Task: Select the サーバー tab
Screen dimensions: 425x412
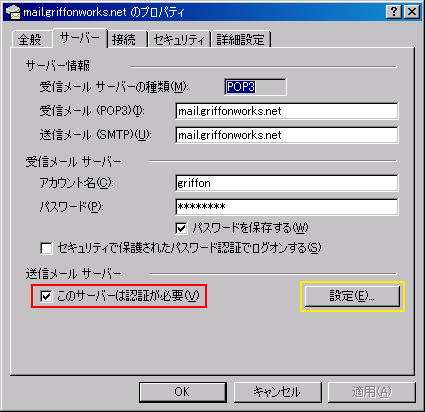Action: (80, 38)
